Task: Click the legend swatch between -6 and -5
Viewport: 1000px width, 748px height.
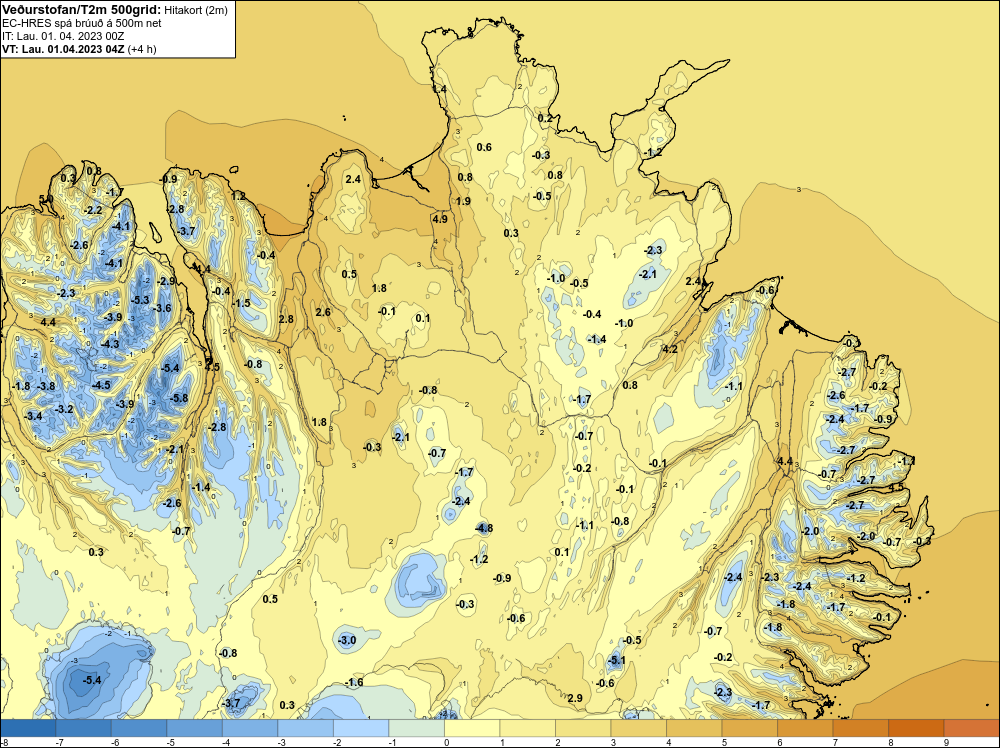Action: (139, 728)
